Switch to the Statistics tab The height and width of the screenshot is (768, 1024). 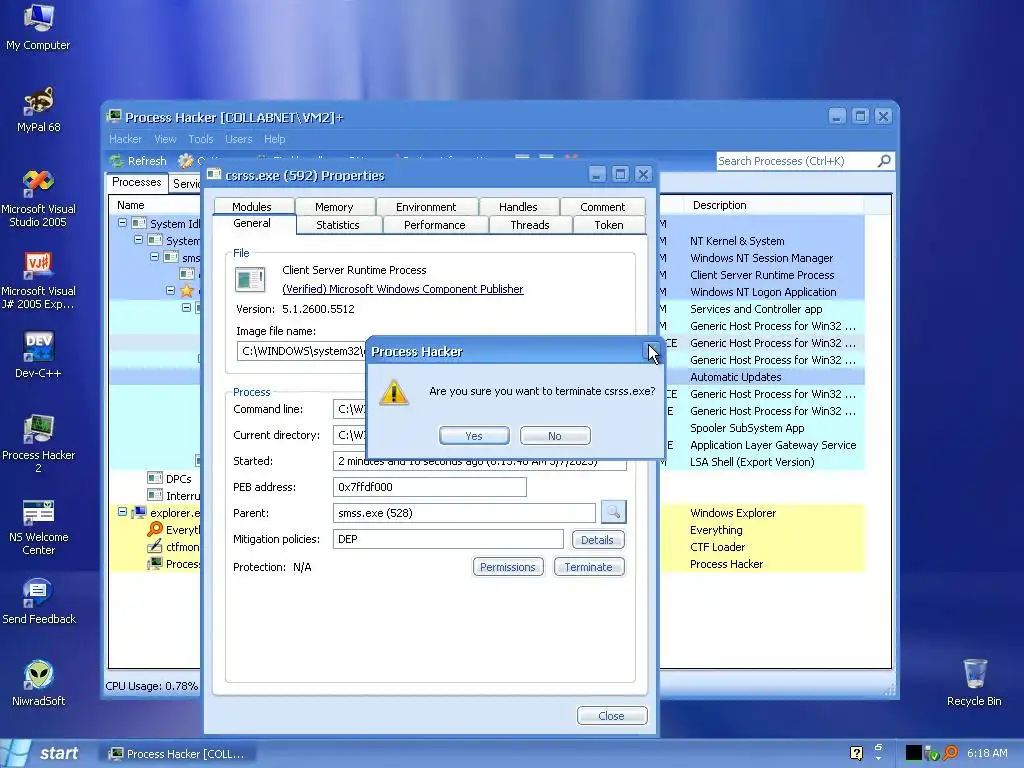click(x=338, y=225)
